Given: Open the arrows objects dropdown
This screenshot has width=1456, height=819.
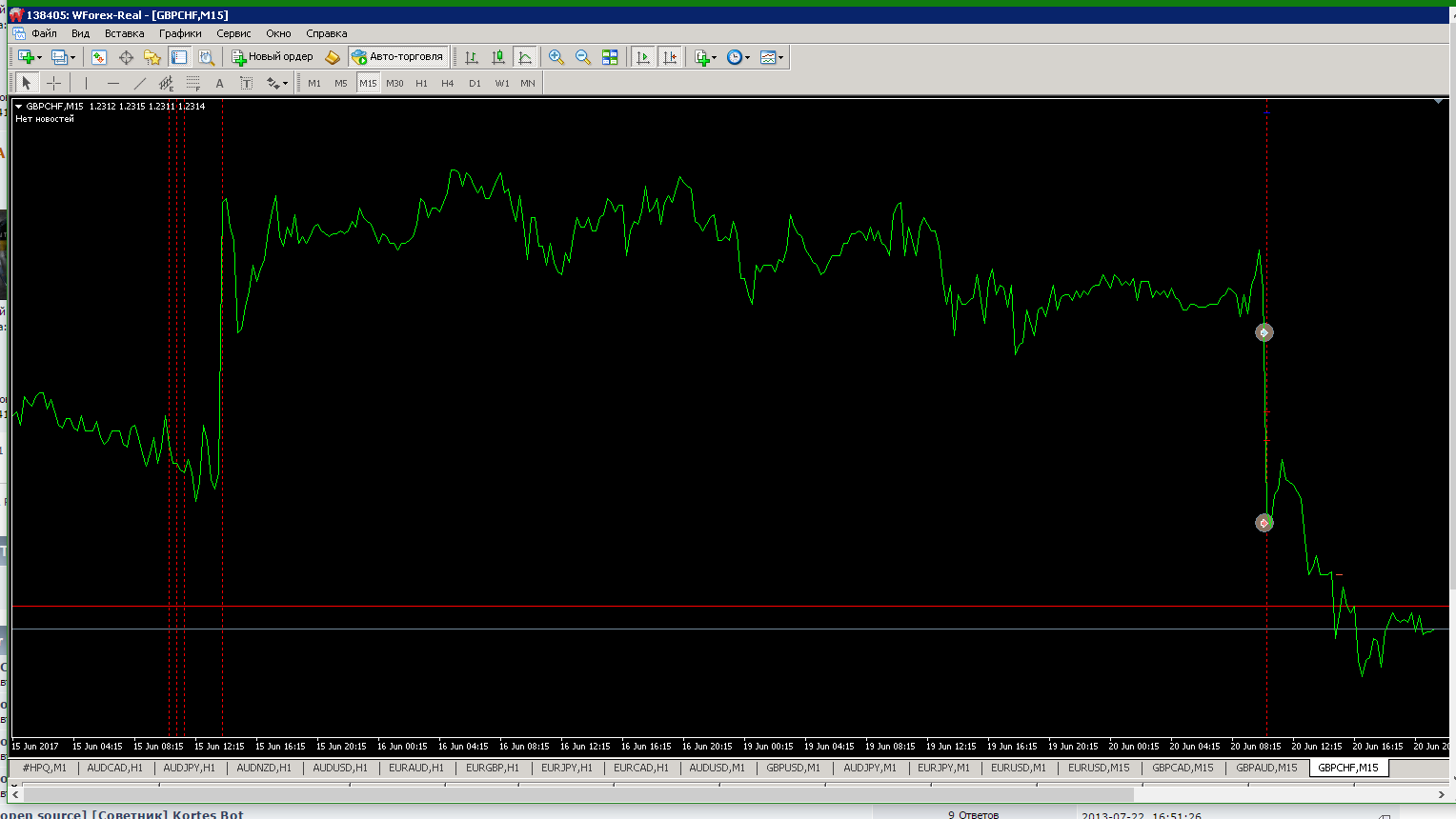Looking at the screenshot, I should point(276,83).
